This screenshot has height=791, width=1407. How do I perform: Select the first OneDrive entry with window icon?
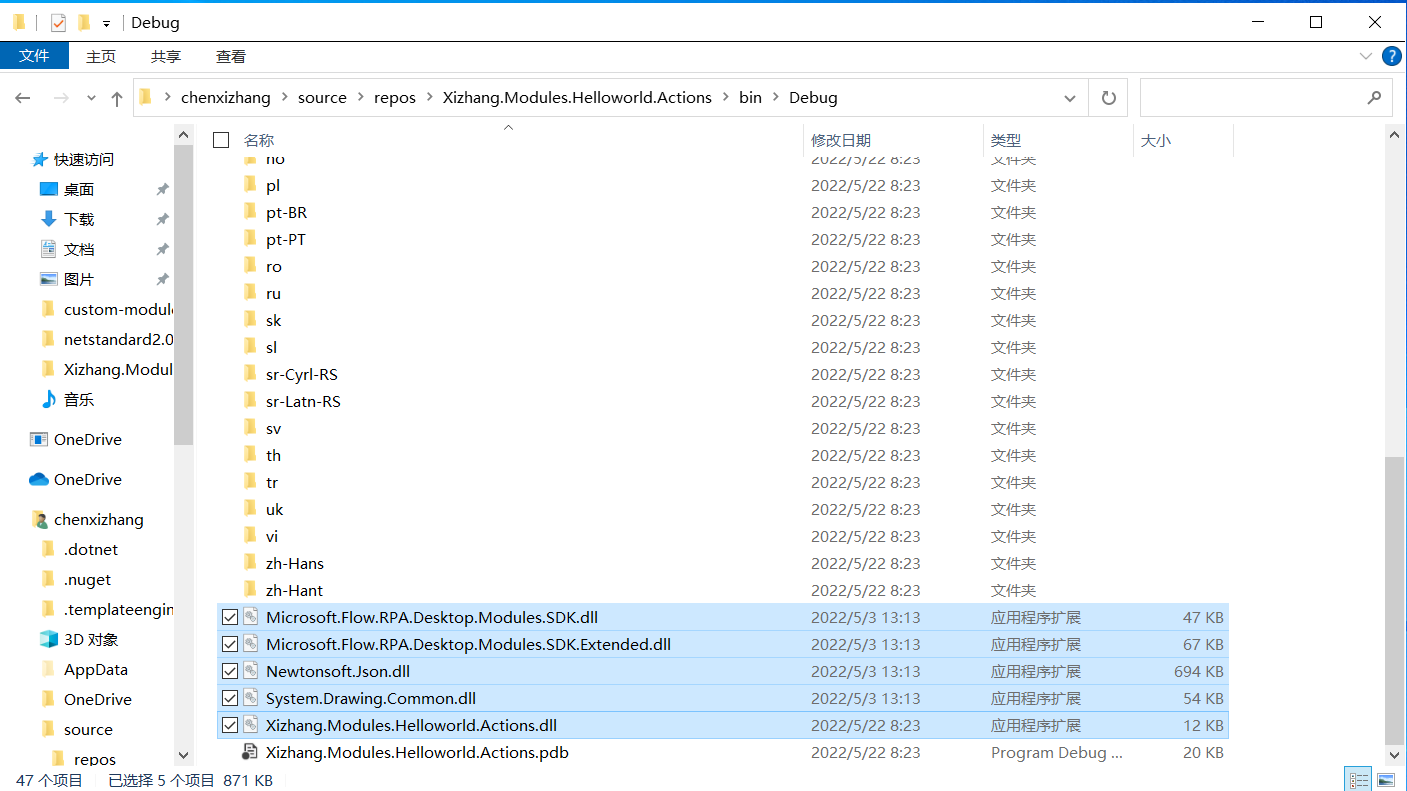[88, 439]
